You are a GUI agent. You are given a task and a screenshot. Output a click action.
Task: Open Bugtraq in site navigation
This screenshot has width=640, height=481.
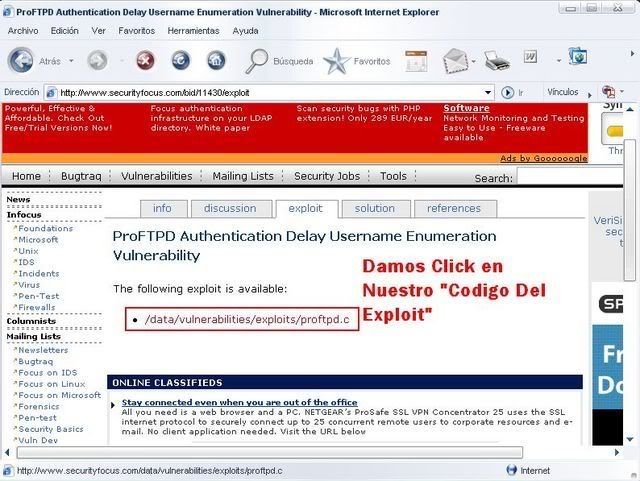(x=81, y=176)
